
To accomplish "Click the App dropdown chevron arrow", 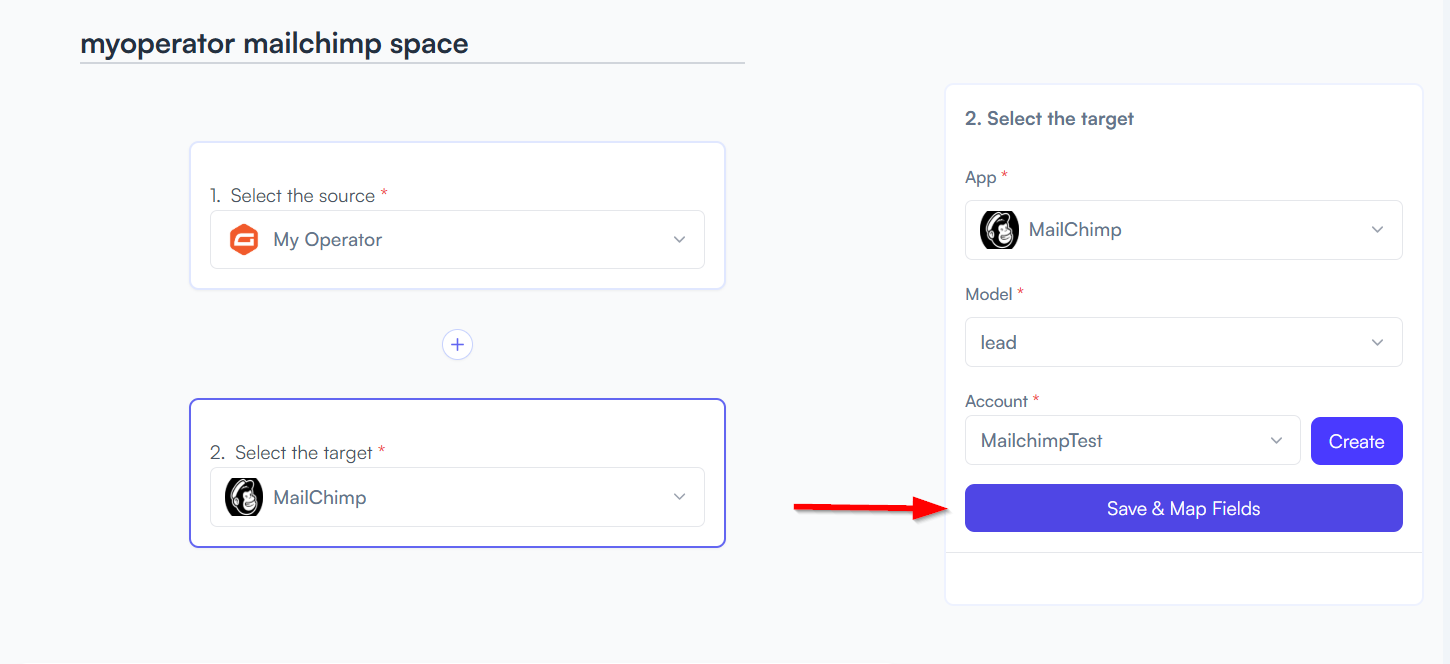I will pyautogui.click(x=1377, y=230).
